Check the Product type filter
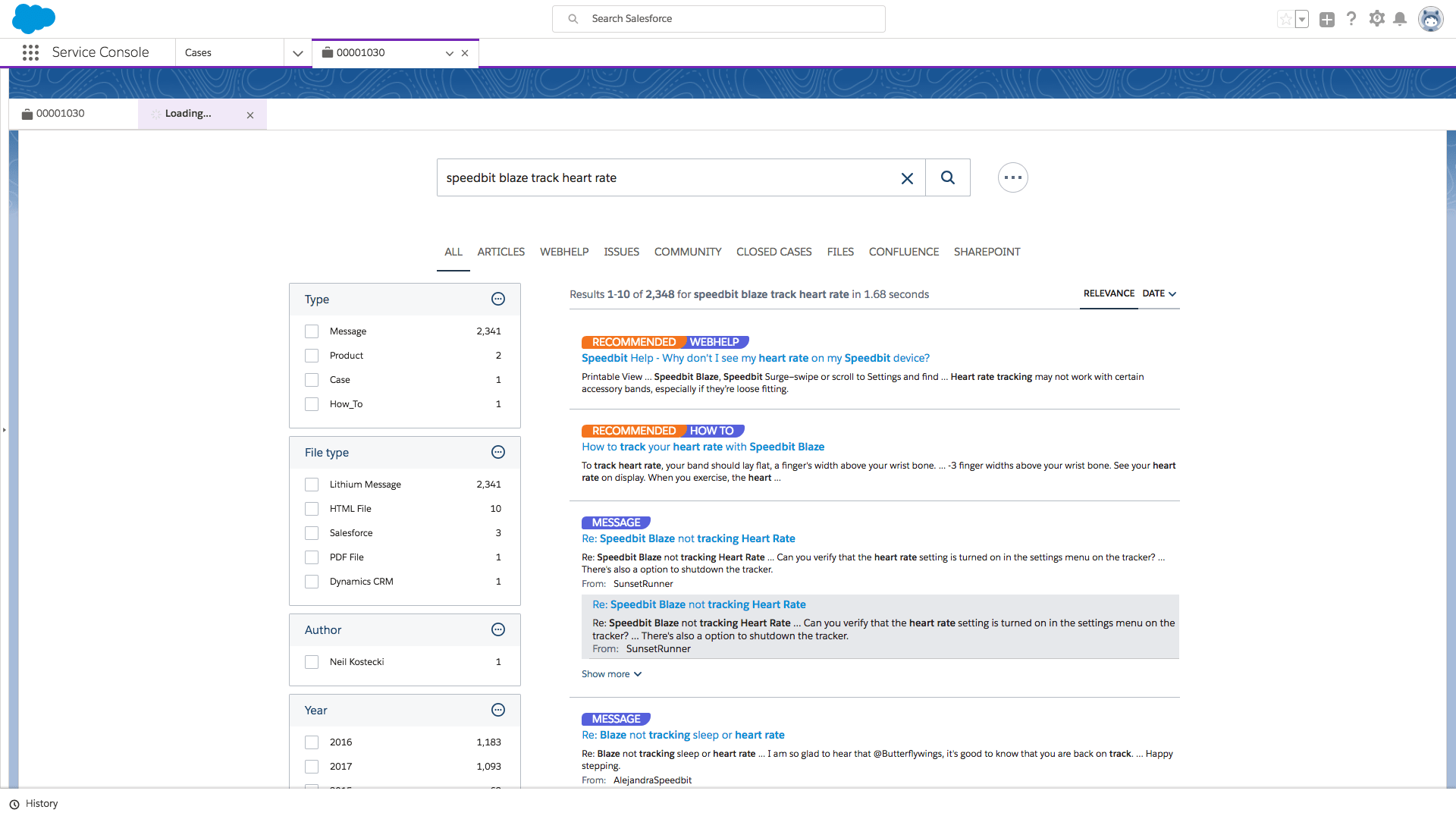This screenshot has height=819, width=1456. [x=312, y=356]
